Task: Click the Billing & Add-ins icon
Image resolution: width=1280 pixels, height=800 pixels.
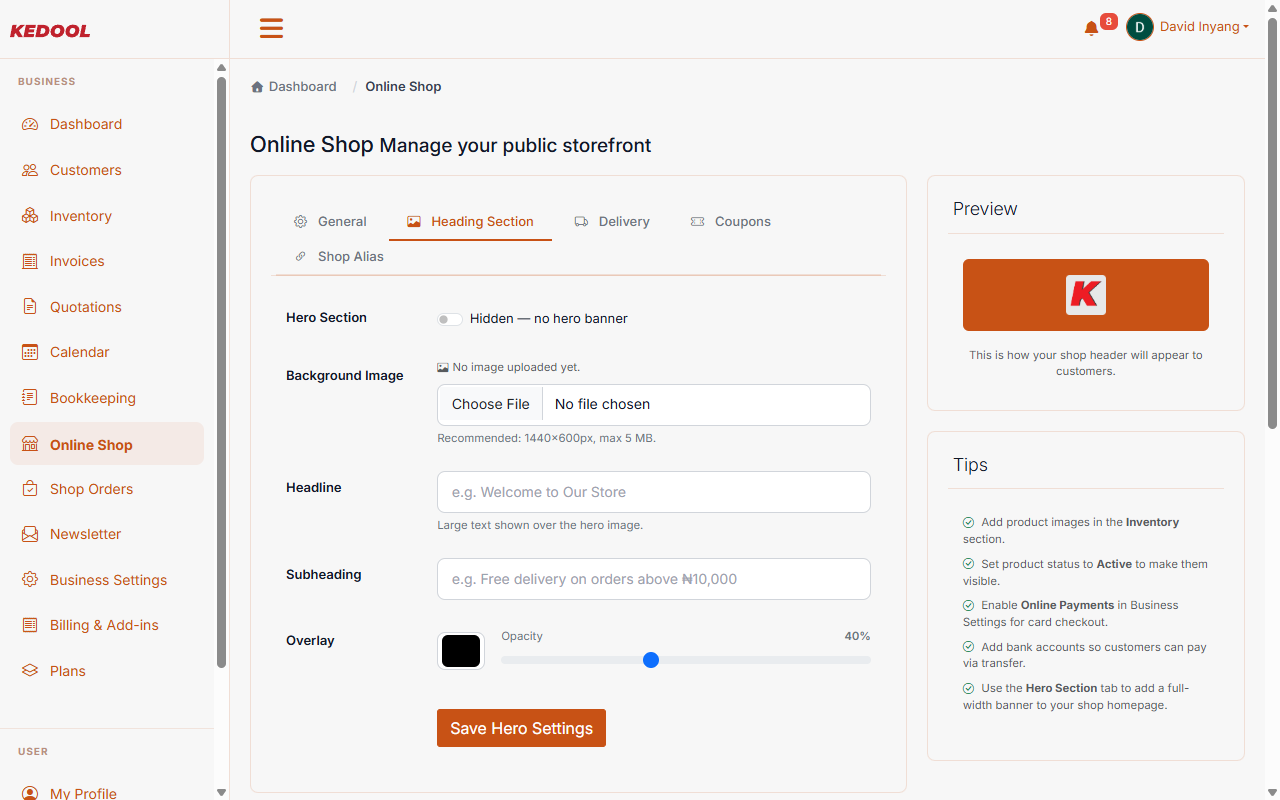Action: tap(30, 625)
